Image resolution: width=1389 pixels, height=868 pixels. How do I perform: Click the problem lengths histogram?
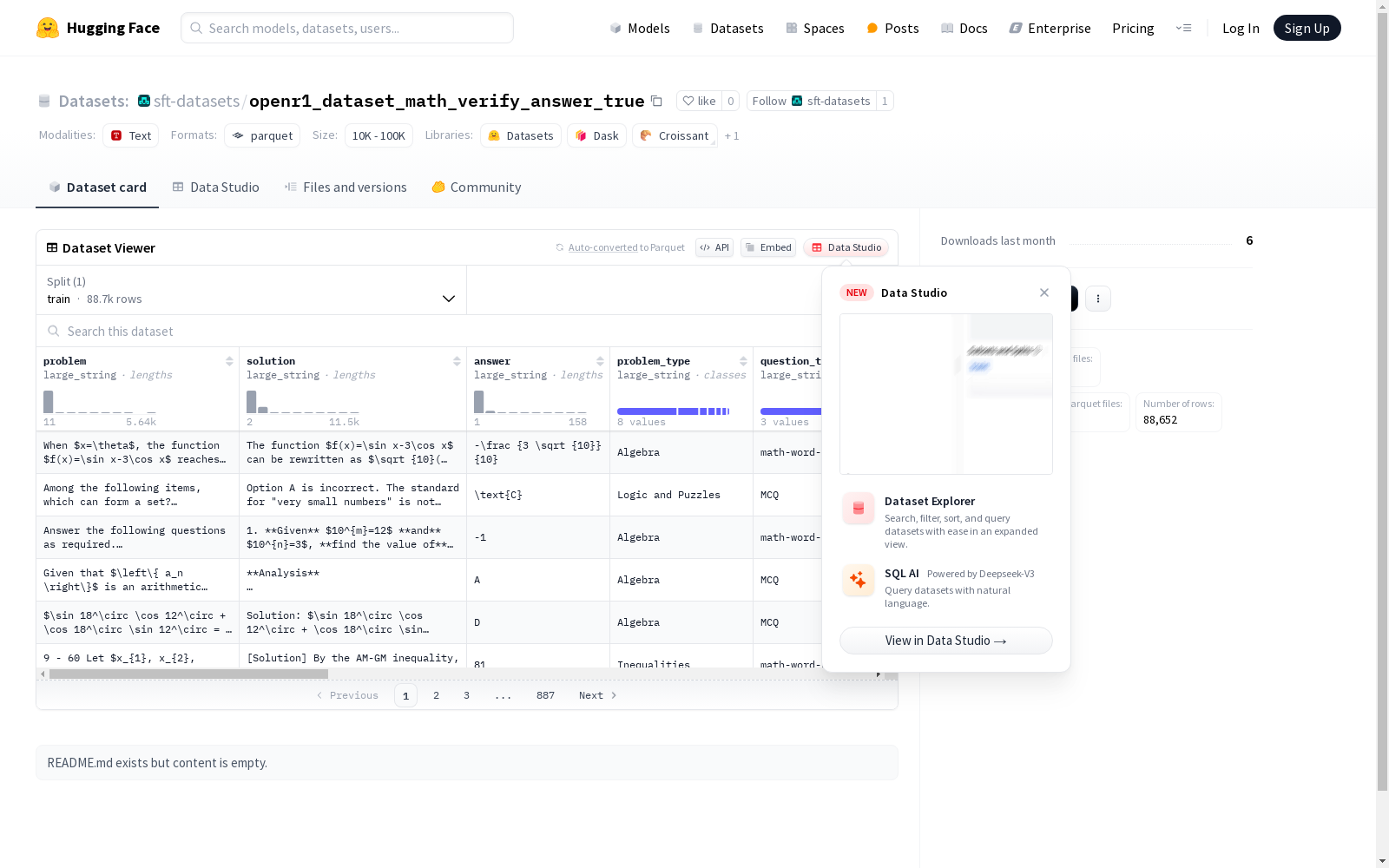[x=100, y=402]
